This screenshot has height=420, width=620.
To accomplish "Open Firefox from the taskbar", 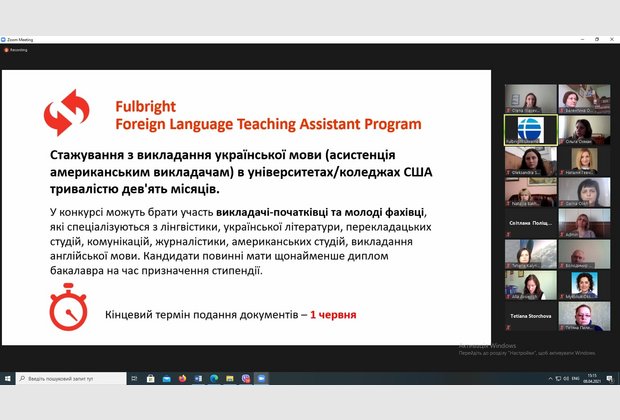I will pyautogui.click(x=182, y=378).
